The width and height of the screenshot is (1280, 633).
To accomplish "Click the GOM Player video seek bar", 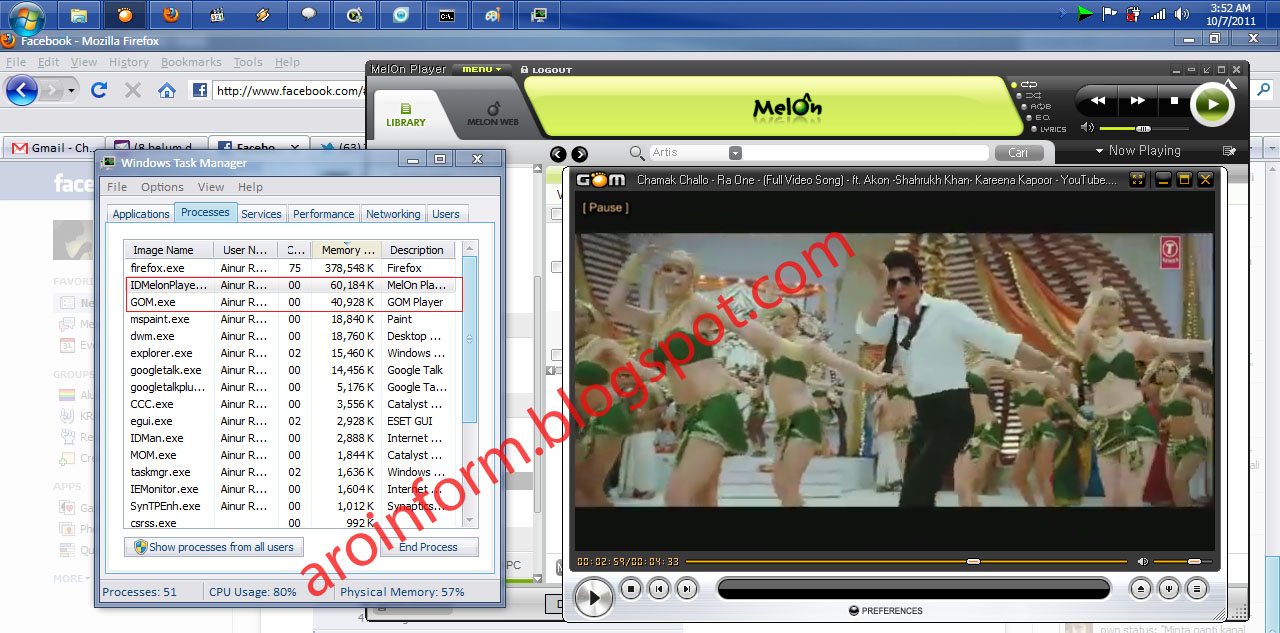I will (906, 561).
